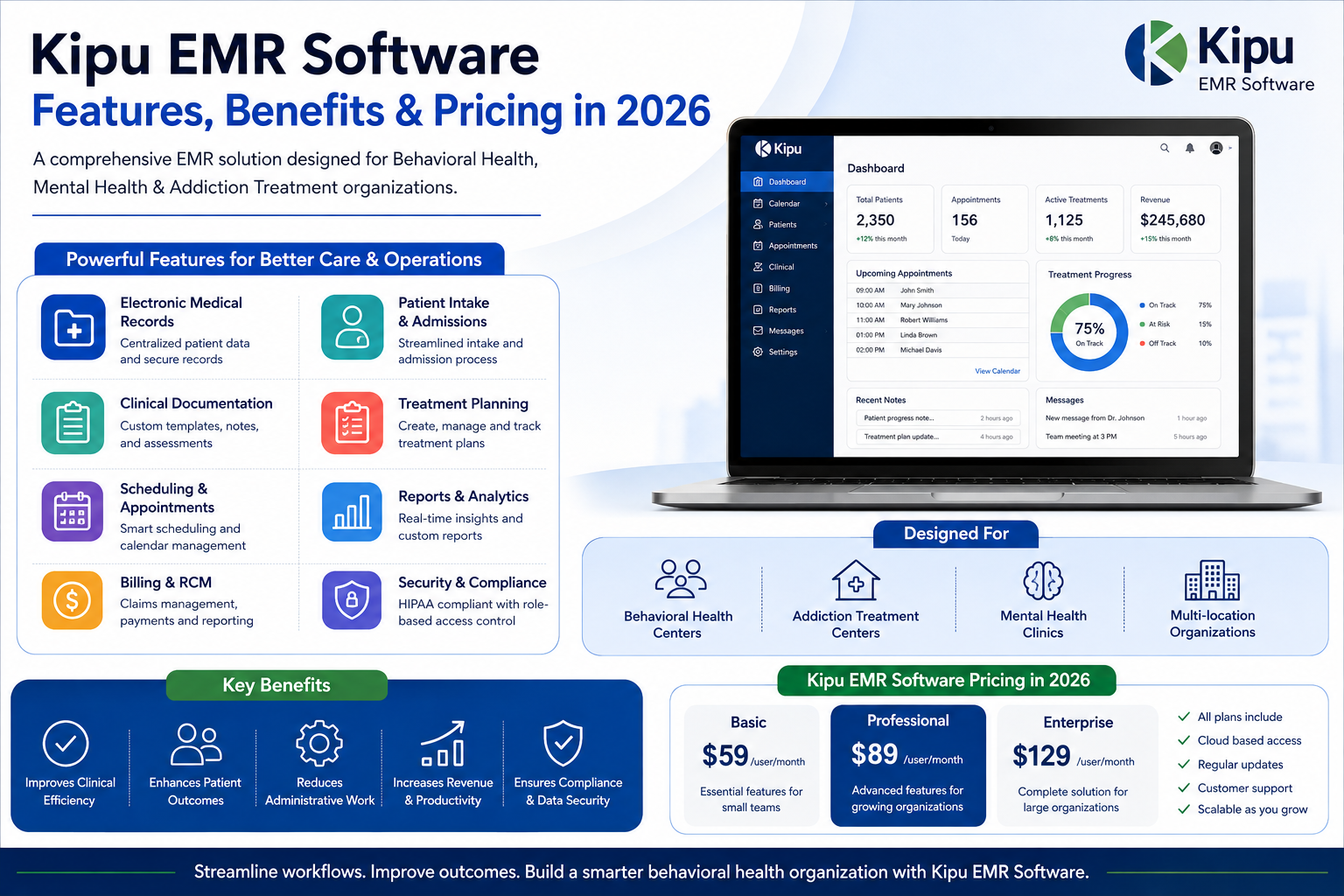Click the checkmark beside Regular updates

pyautogui.click(x=1183, y=764)
